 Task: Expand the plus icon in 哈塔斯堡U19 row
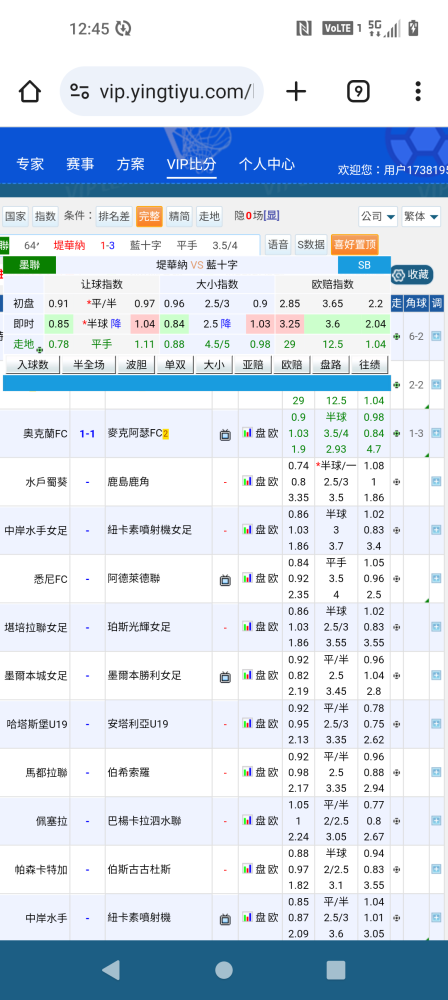[437, 724]
